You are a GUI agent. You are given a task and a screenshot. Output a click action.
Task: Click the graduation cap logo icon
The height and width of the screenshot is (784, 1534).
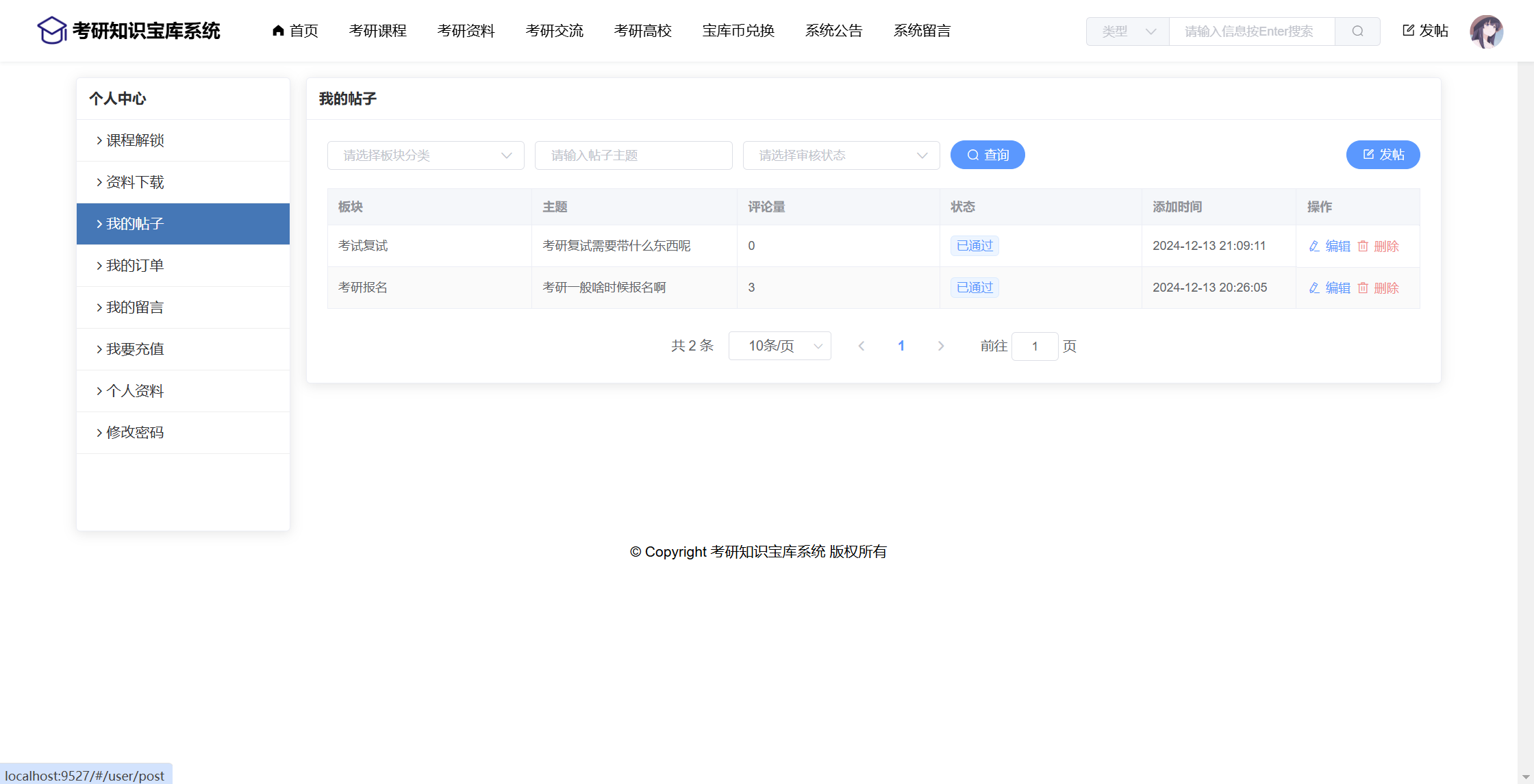tap(51, 30)
